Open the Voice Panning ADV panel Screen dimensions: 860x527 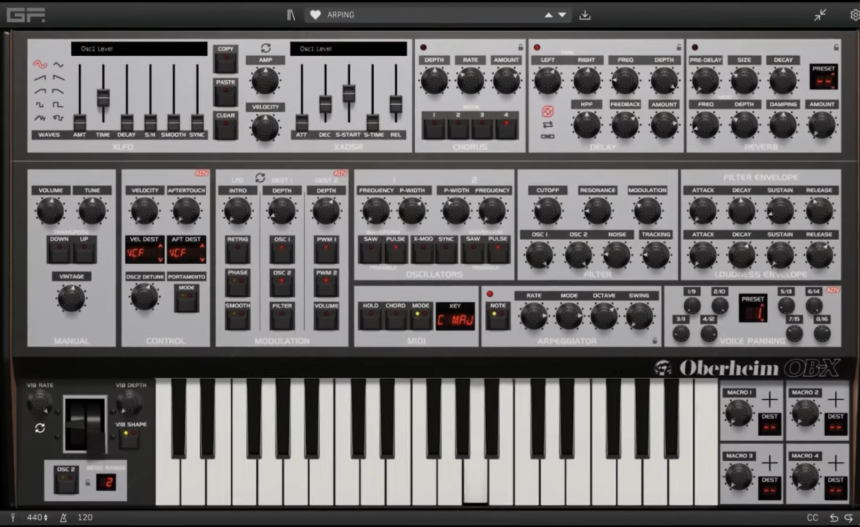click(833, 290)
